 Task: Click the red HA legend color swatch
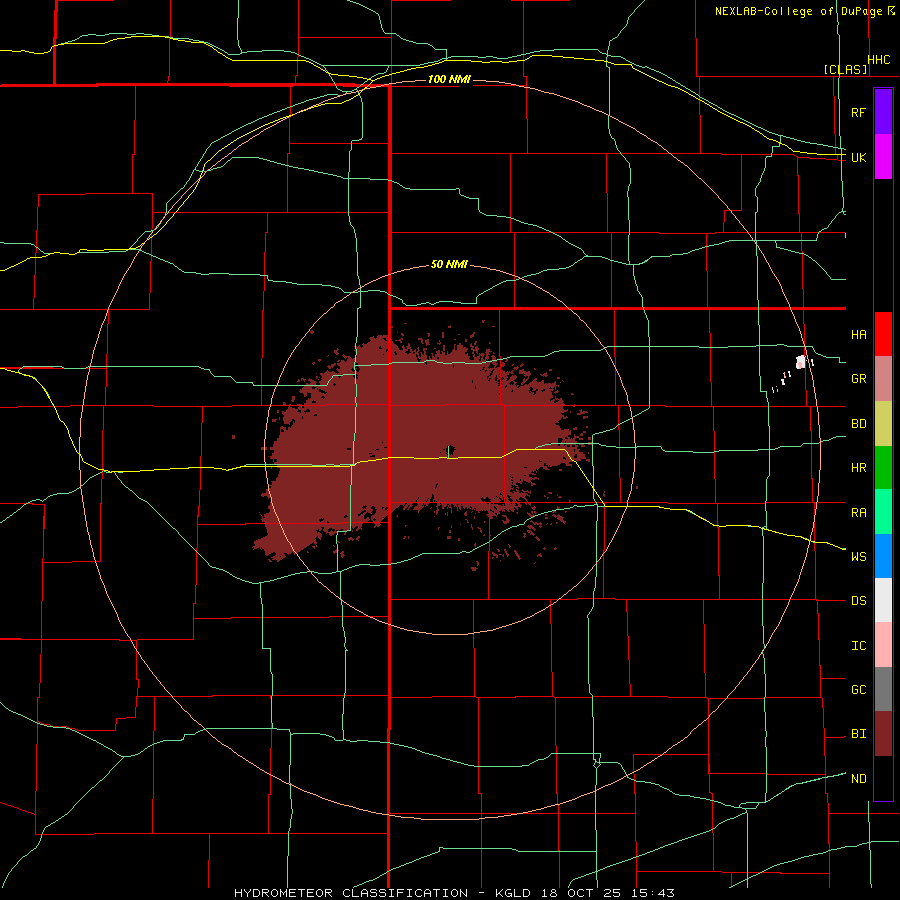883,334
